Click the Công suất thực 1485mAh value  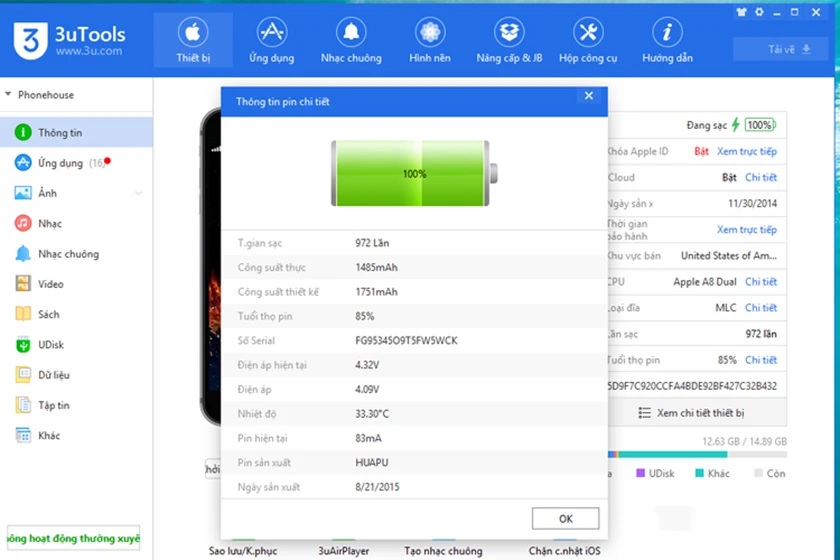click(x=377, y=267)
